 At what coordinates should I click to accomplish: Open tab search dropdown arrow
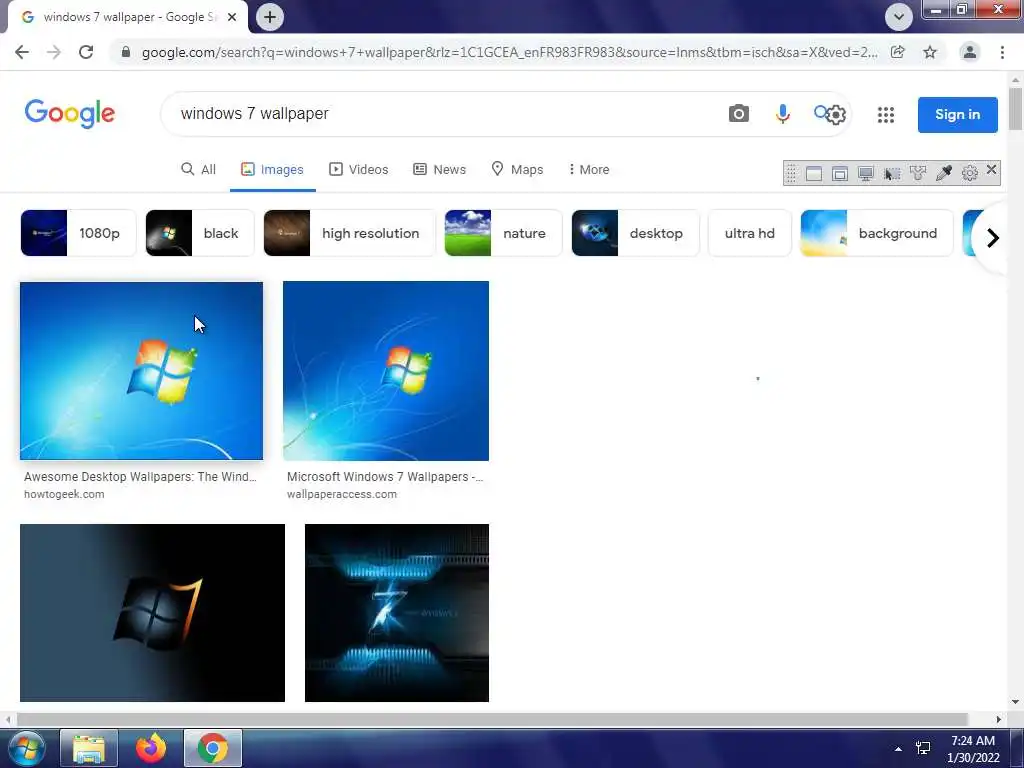pyautogui.click(x=899, y=17)
